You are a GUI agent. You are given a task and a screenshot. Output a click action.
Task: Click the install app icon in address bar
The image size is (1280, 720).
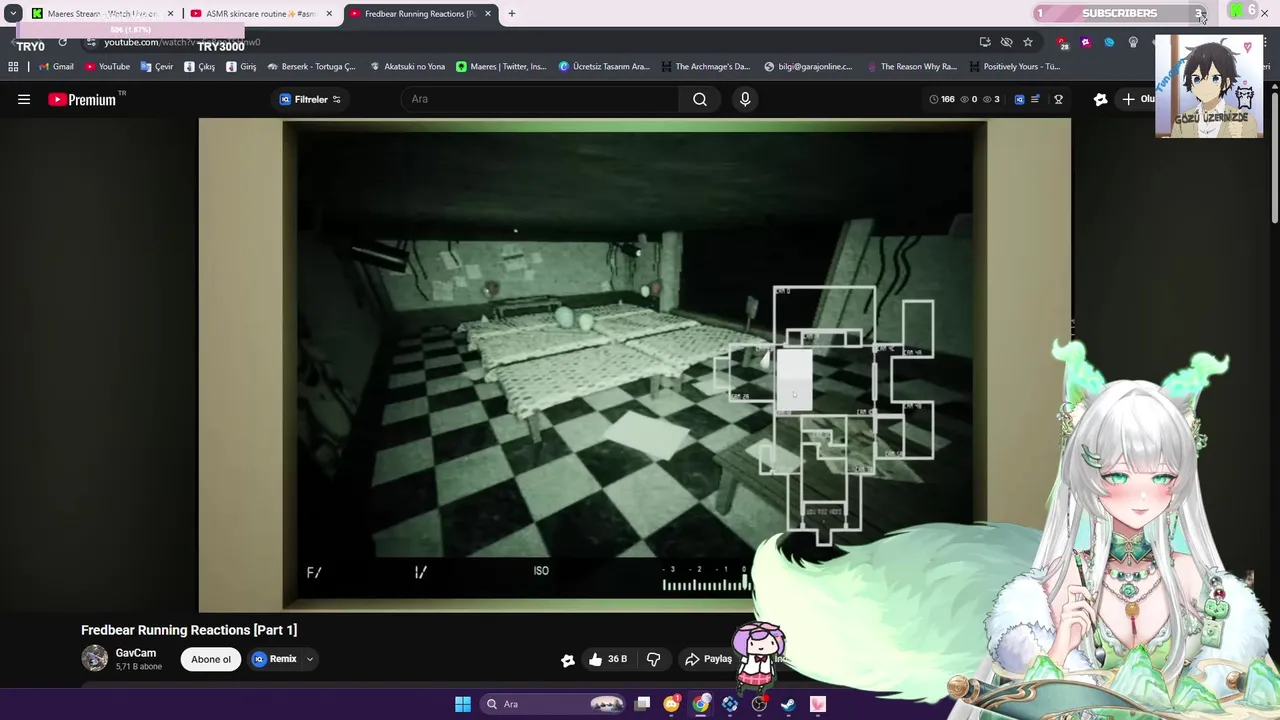(x=985, y=42)
